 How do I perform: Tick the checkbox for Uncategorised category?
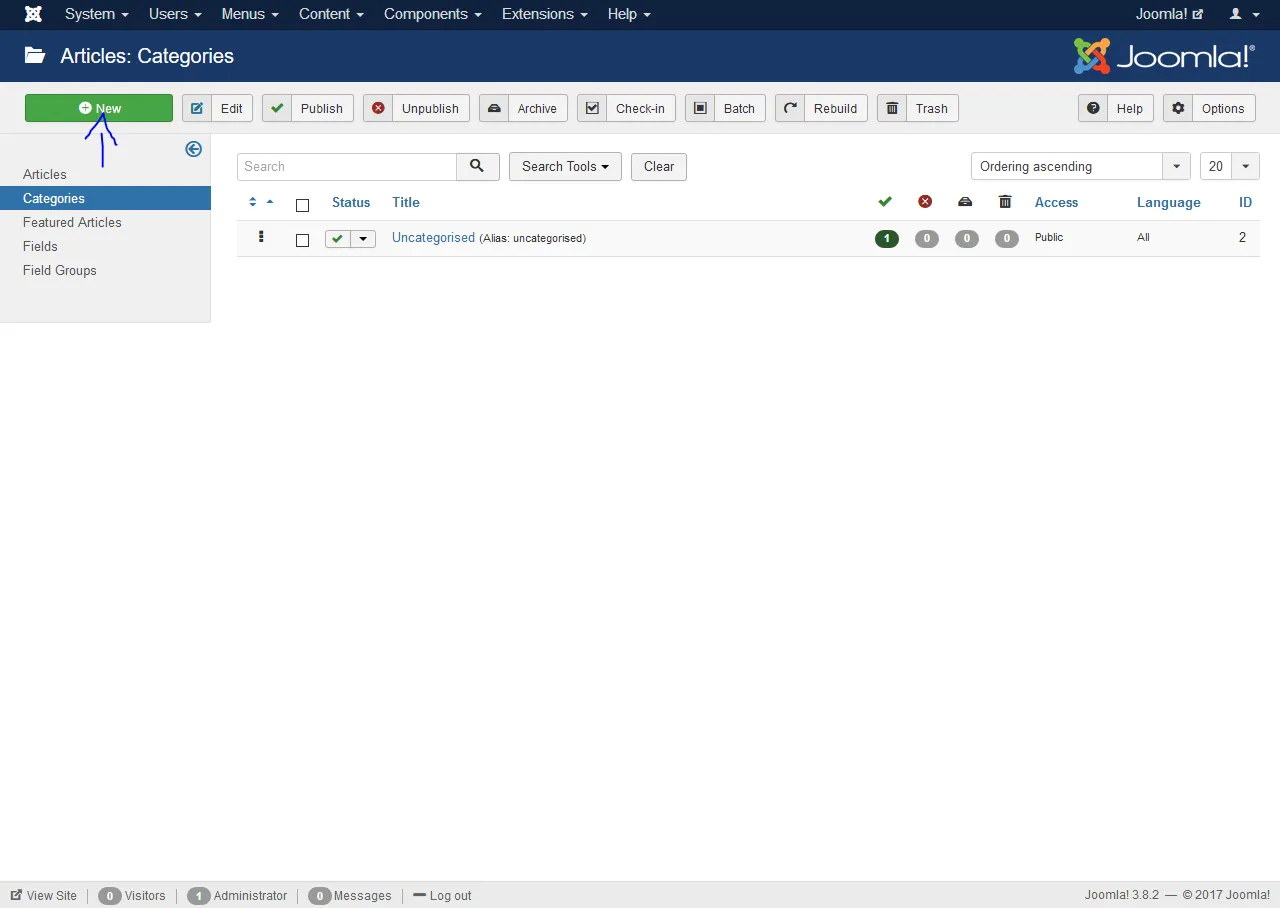tap(302, 240)
